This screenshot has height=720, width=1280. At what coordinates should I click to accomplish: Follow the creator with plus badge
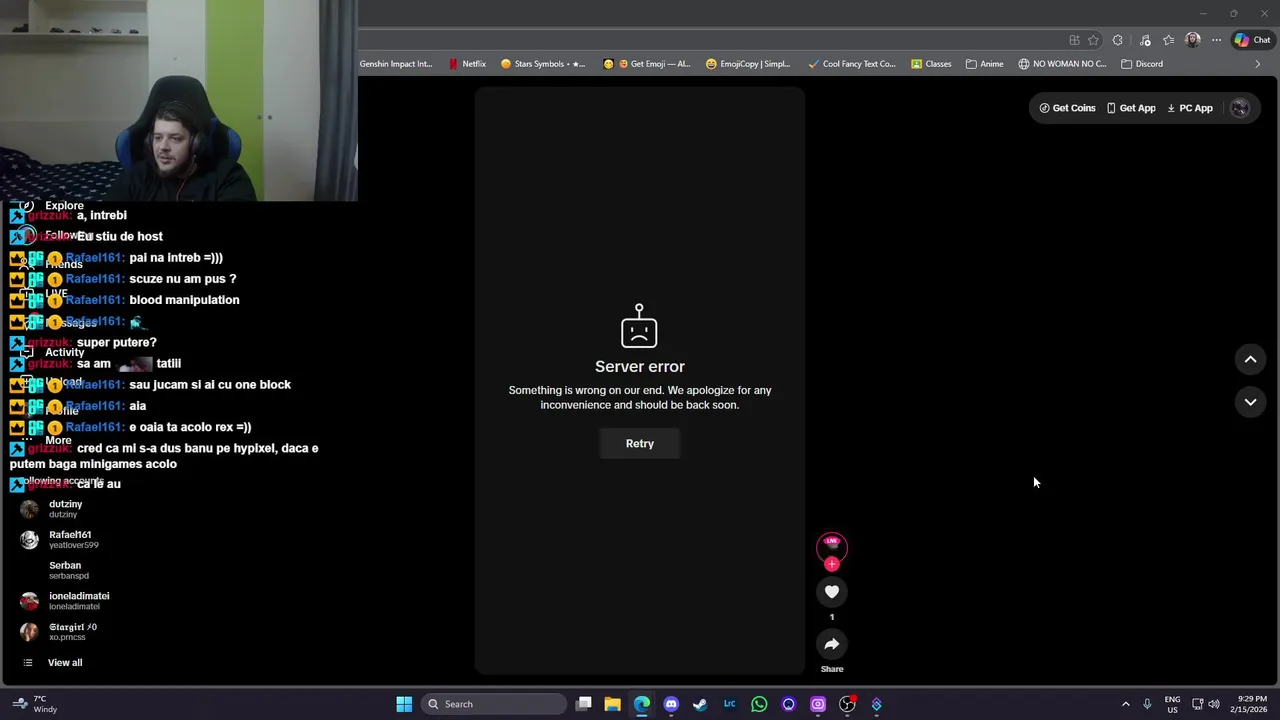pos(832,564)
